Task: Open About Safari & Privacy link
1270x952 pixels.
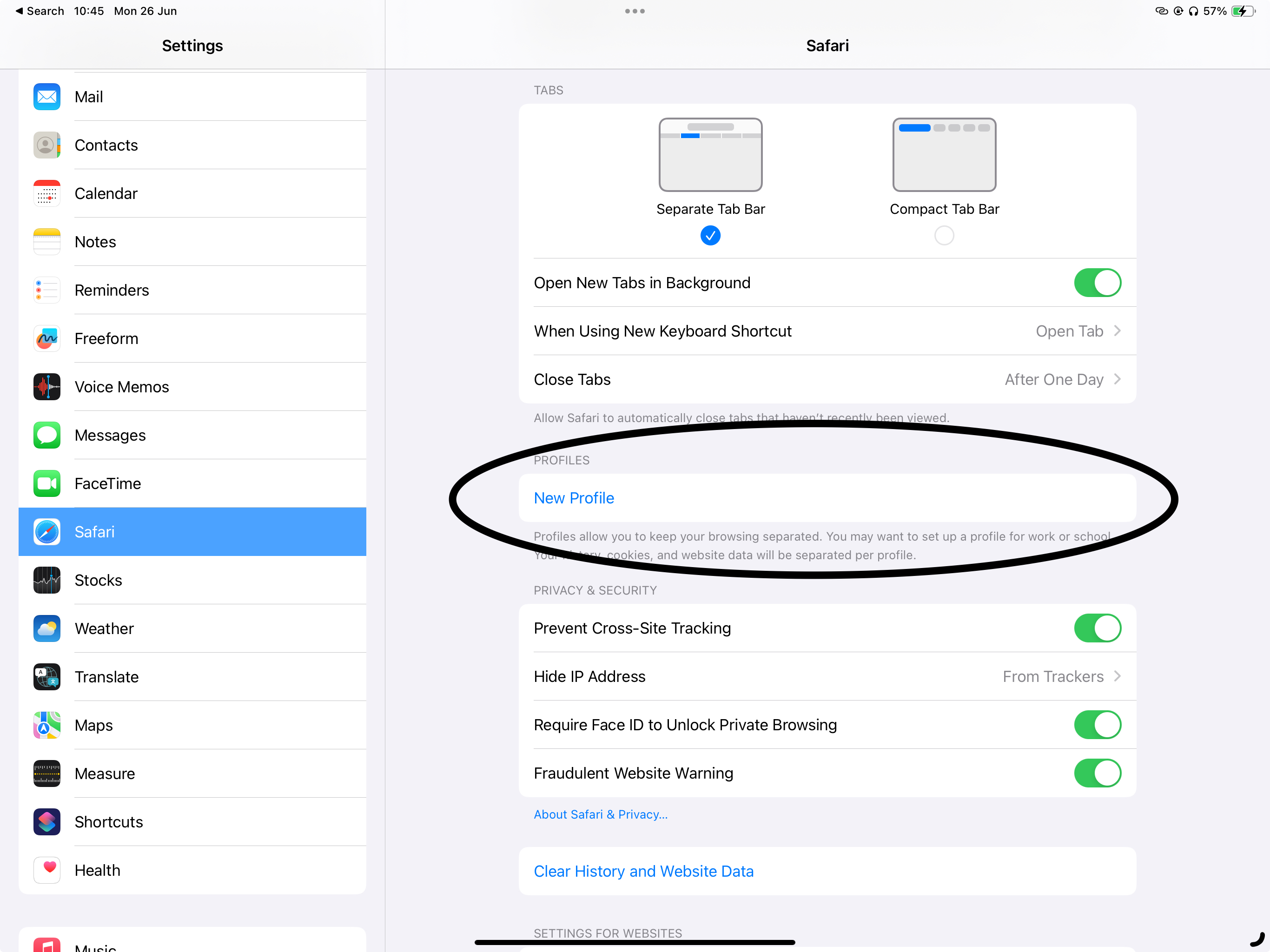Action: [x=601, y=814]
